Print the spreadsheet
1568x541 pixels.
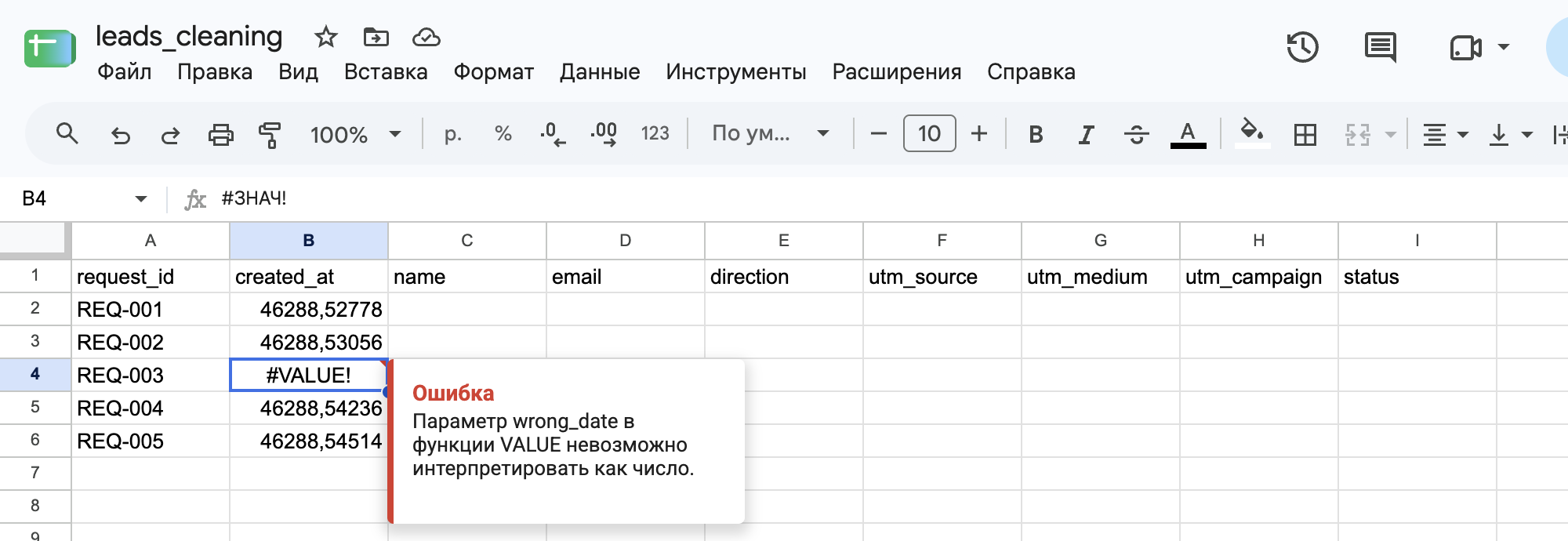[x=220, y=135]
